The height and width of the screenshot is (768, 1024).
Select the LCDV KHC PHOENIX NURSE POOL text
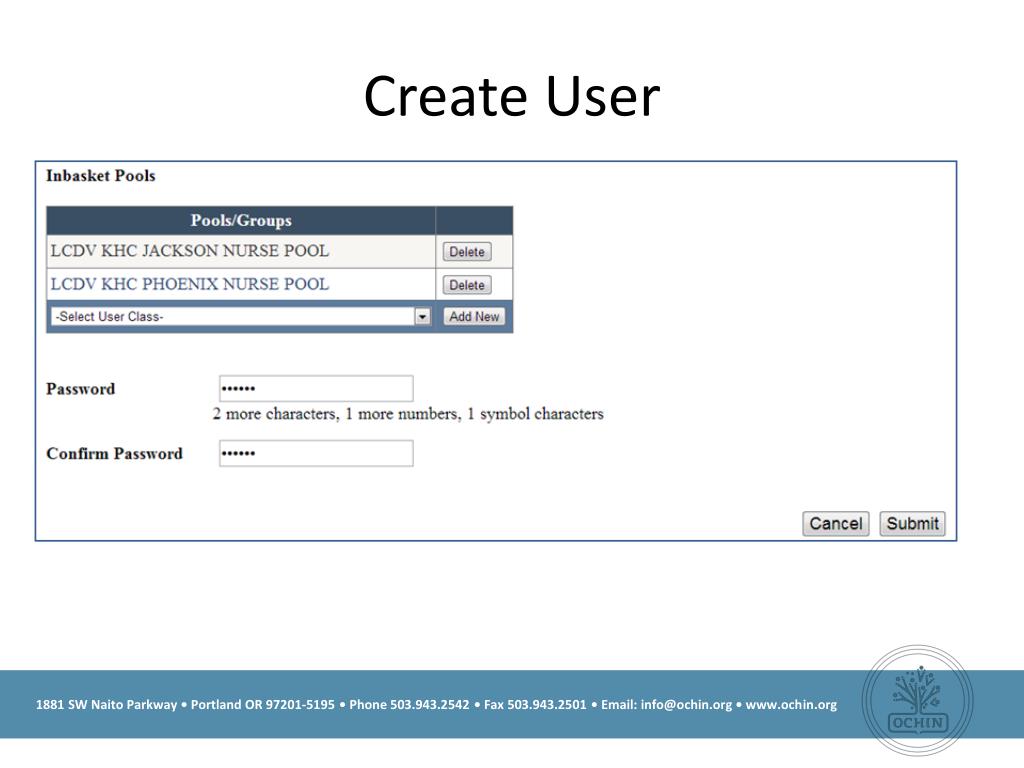(189, 284)
